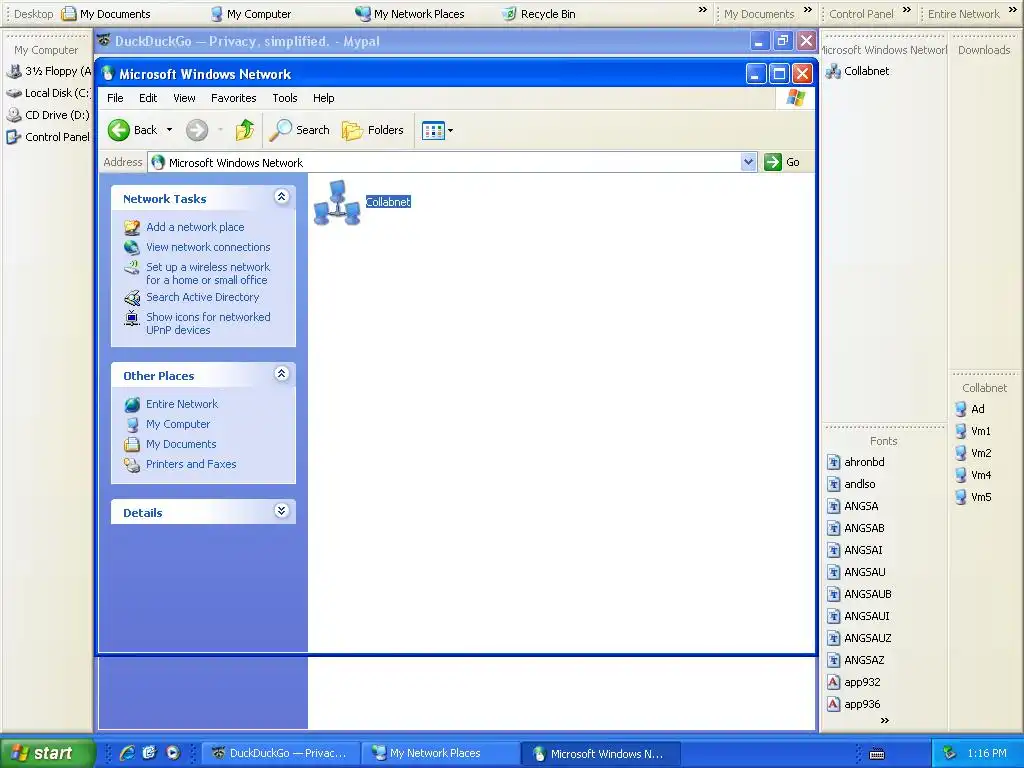Open ahronbd font in Fonts toolbar
Viewport: 1024px width, 768px height.
click(856, 462)
